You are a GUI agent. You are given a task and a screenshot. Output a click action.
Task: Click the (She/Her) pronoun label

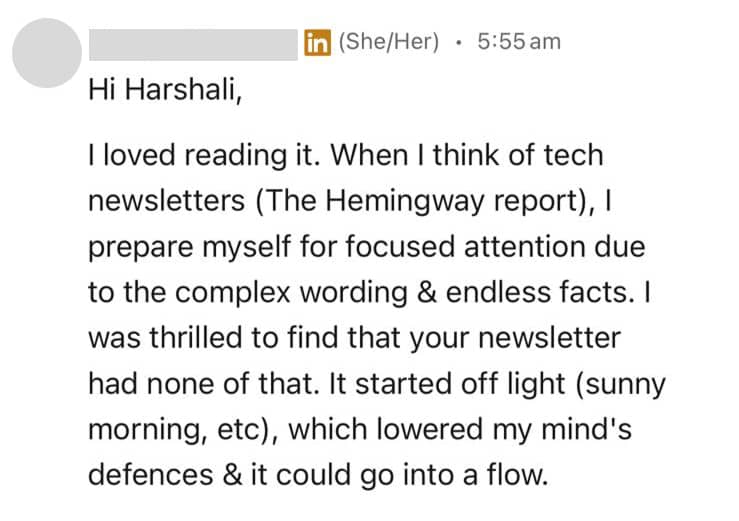tap(389, 41)
